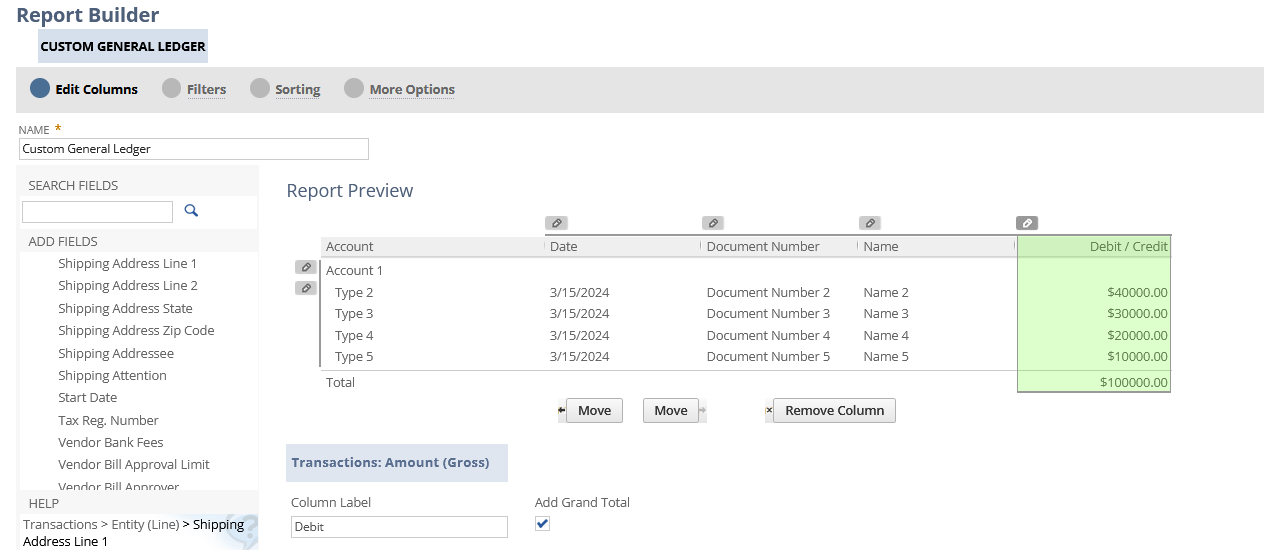Add the Shipping Addressee field

click(x=116, y=353)
